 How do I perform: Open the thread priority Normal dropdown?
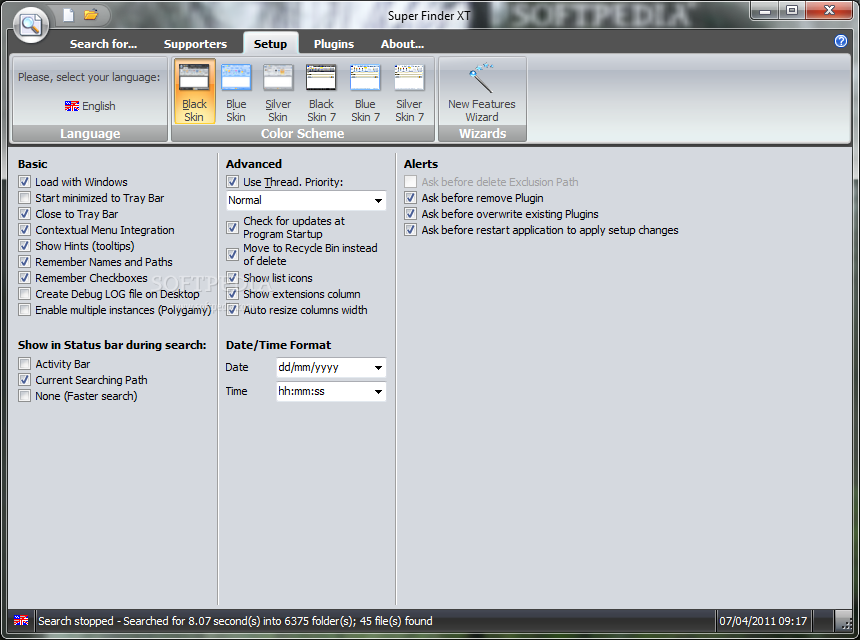[x=306, y=200]
